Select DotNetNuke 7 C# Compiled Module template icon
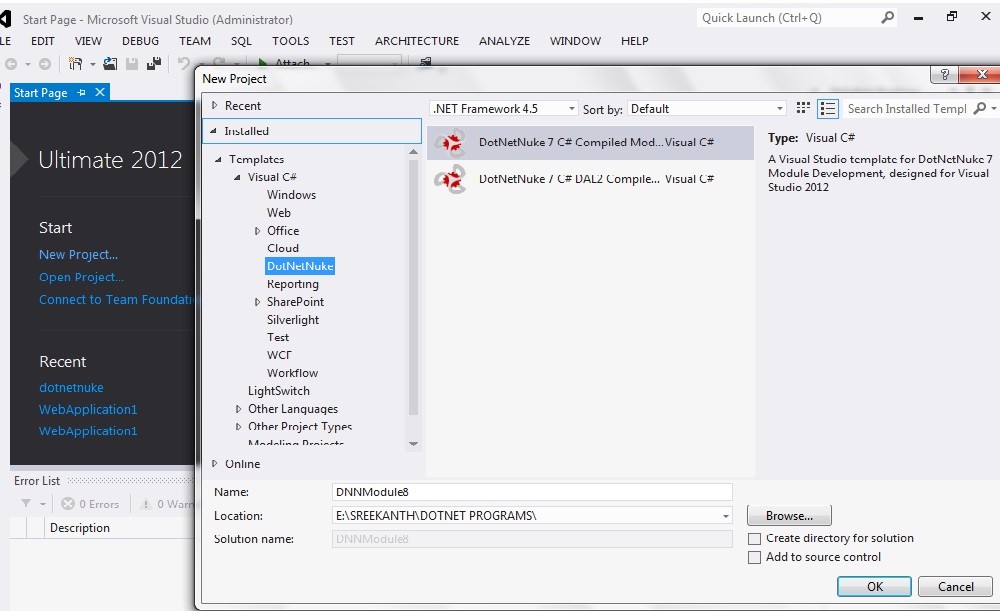The height and width of the screenshot is (611, 1000). (x=451, y=142)
